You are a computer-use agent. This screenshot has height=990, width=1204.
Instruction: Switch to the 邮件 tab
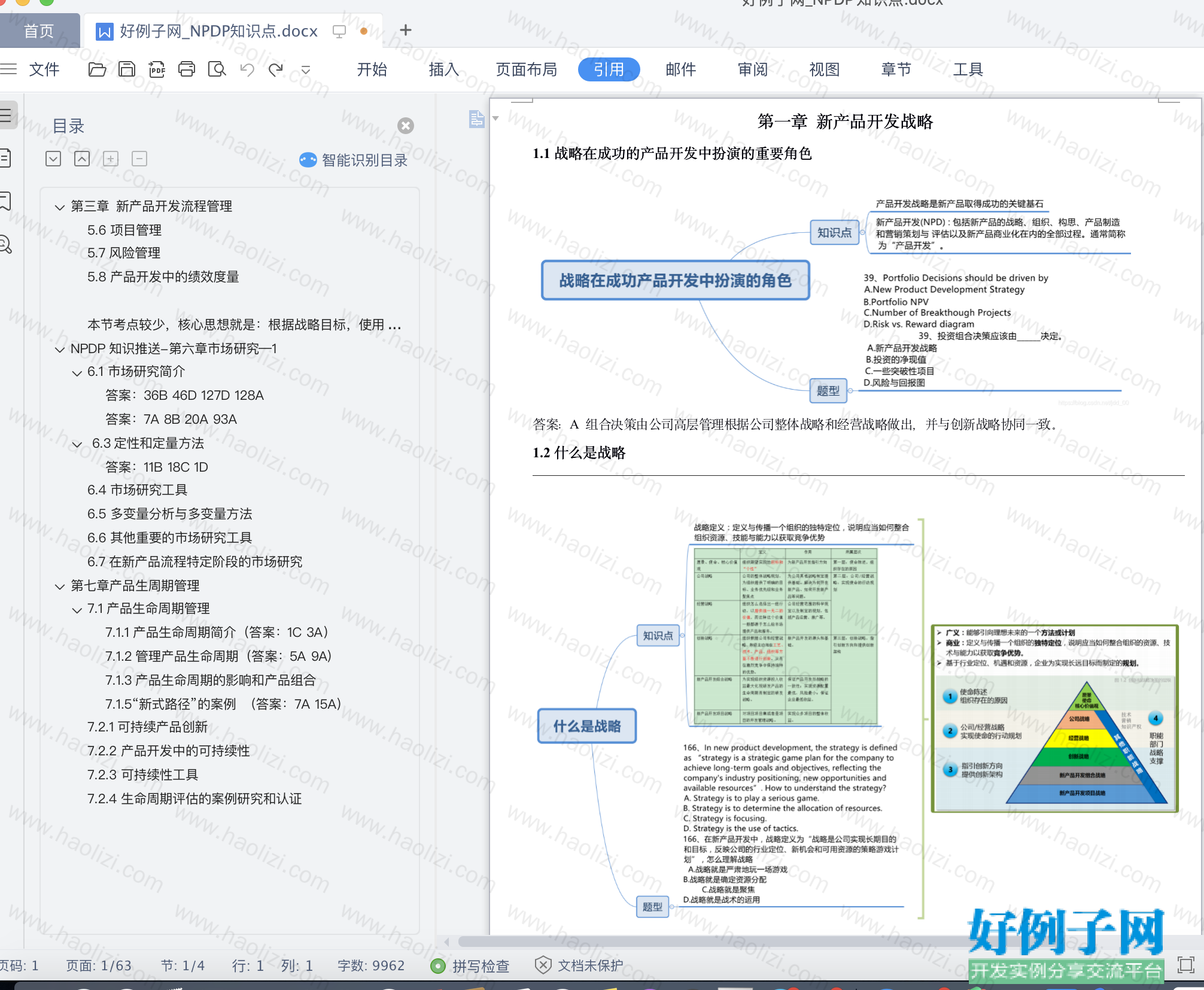coord(681,69)
